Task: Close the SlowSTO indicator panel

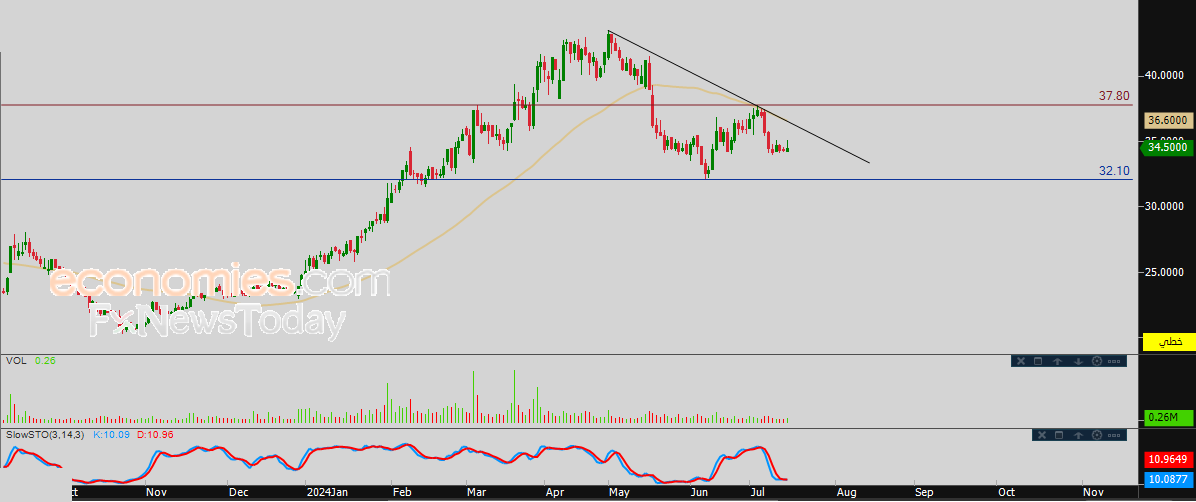Action: click(x=1042, y=435)
